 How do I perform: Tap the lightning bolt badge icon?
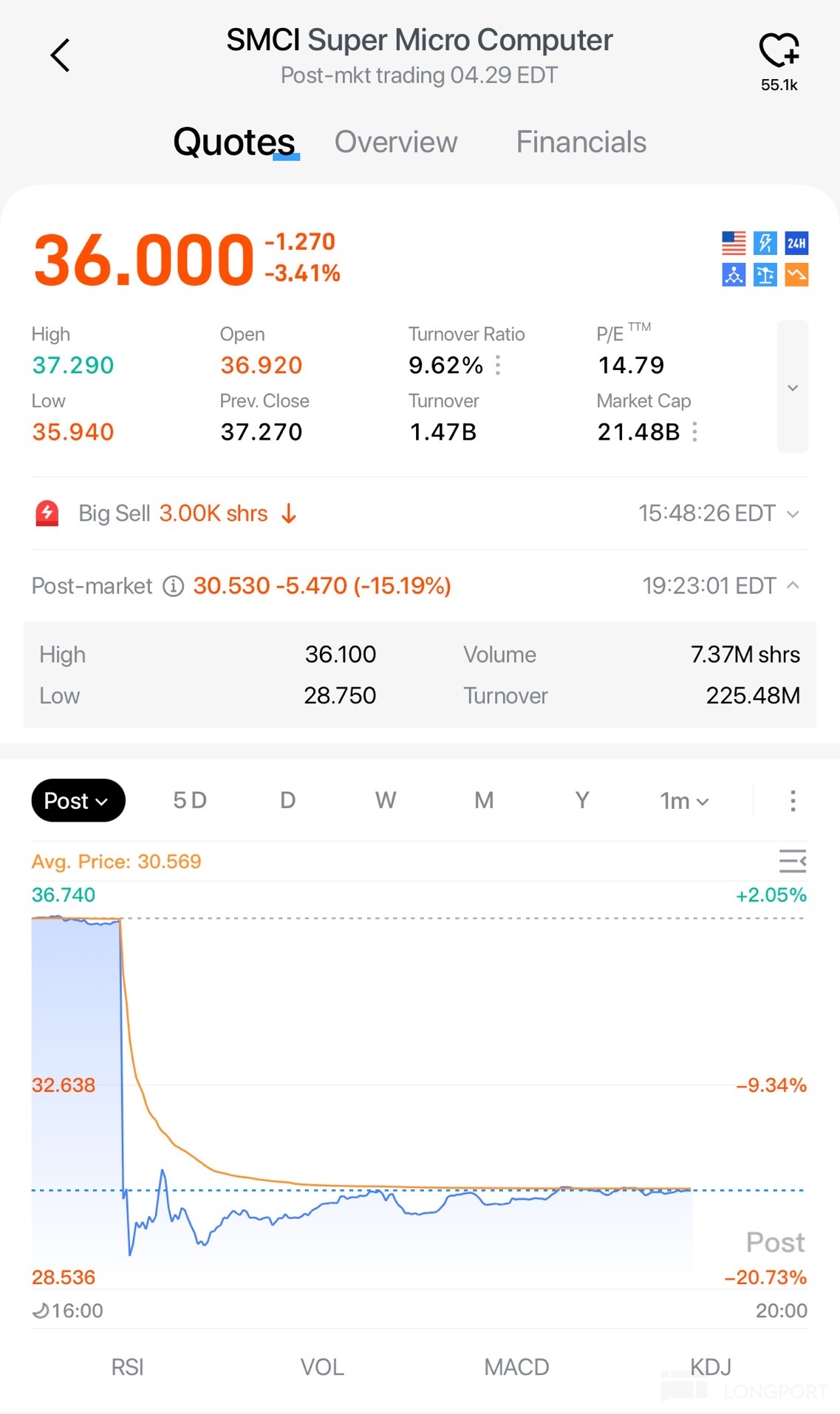click(x=765, y=243)
